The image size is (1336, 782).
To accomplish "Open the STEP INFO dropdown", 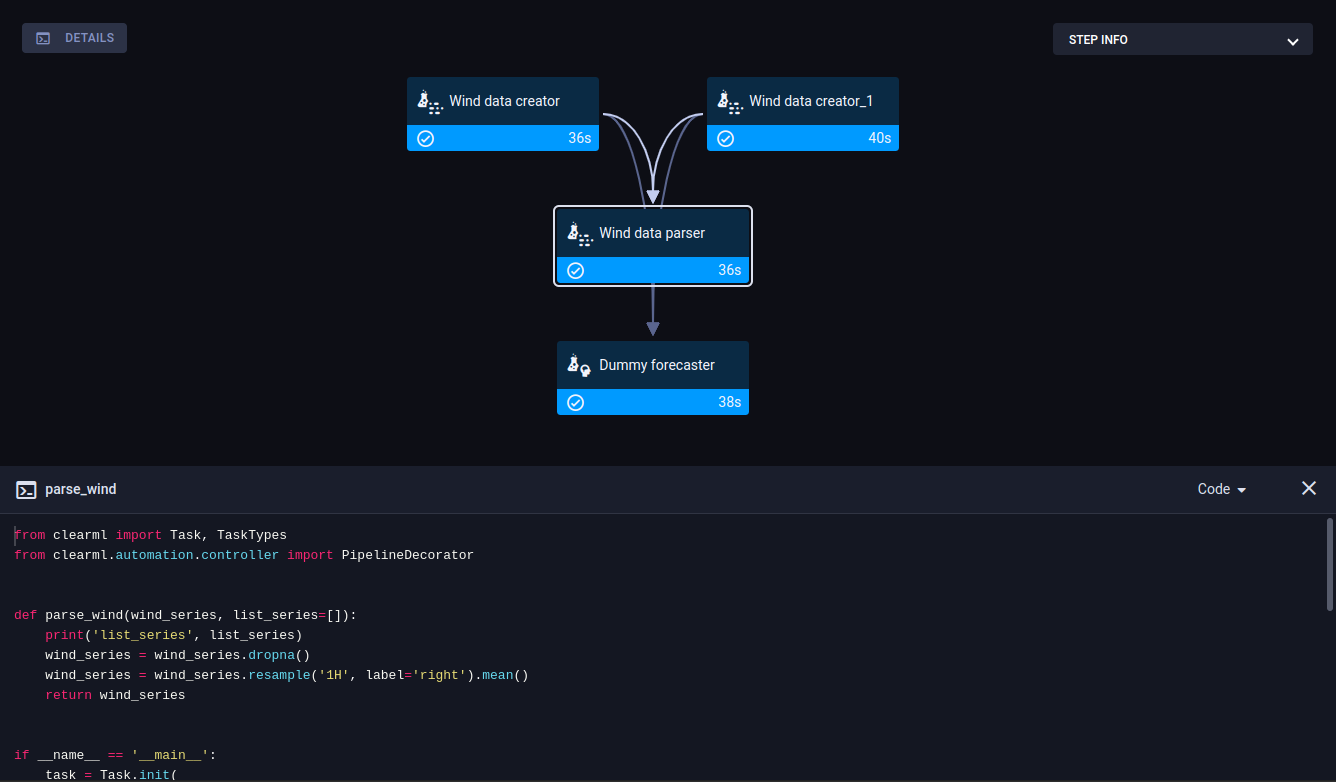I will [x=1181, y=39].
